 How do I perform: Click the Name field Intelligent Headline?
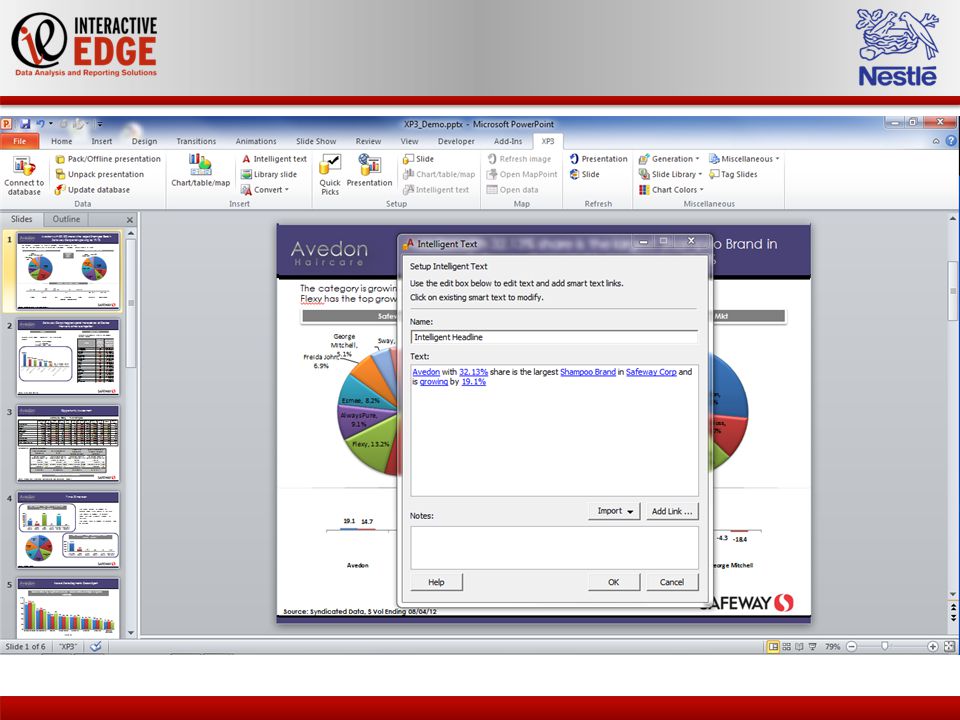[554, 337]
